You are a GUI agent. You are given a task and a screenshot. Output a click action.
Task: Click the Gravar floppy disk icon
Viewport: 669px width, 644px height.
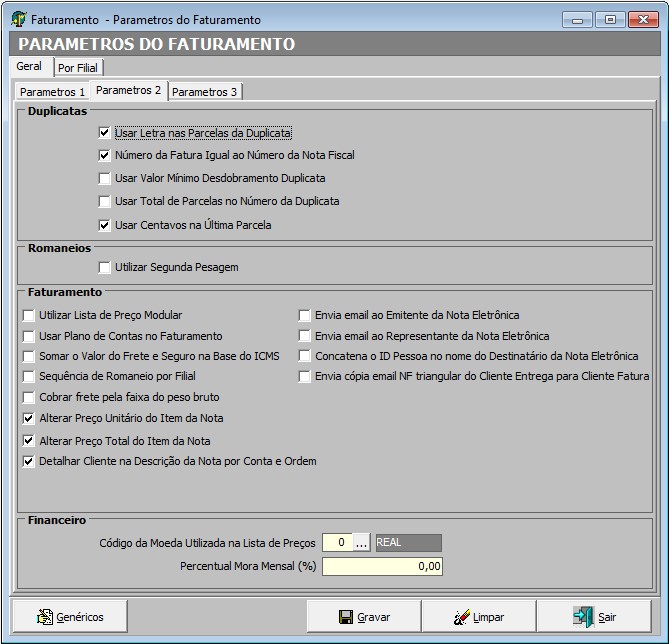pos(346,617)
